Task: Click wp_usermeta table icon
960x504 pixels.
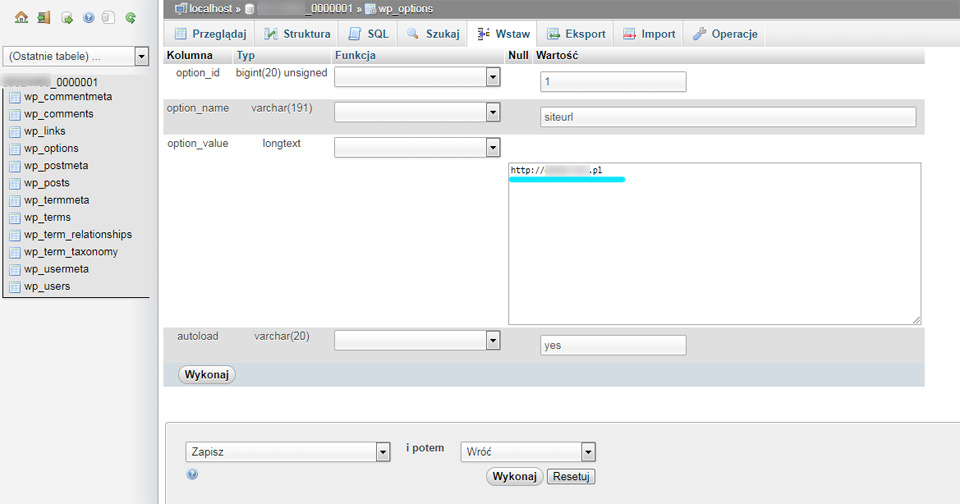Action: click(x=15, y=269)
